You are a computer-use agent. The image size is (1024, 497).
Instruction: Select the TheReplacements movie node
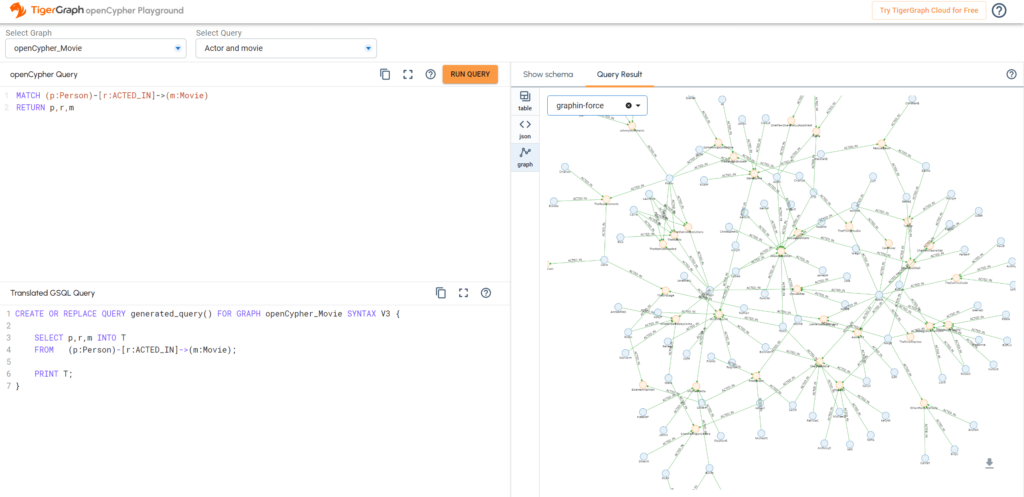point(606,199)
